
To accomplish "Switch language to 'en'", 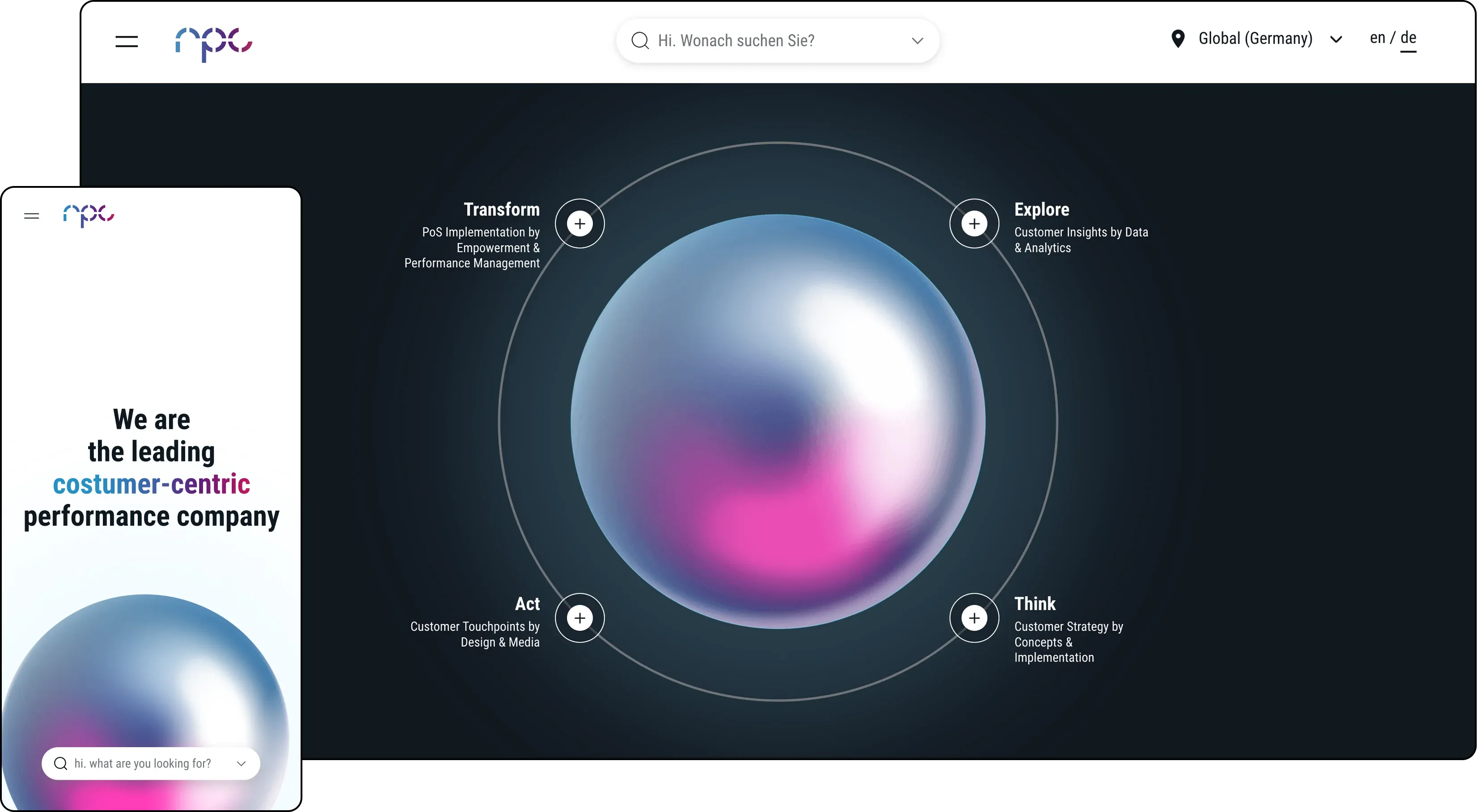I will point(1377,38).
